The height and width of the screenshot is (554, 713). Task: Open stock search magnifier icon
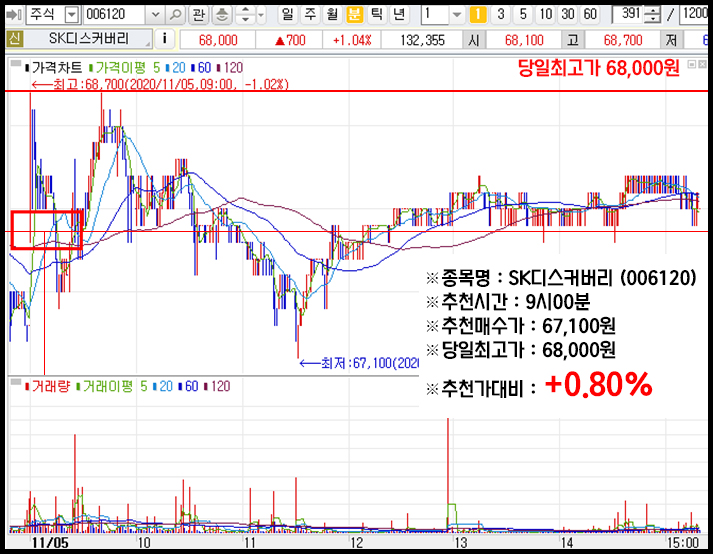tap(175, 15)
